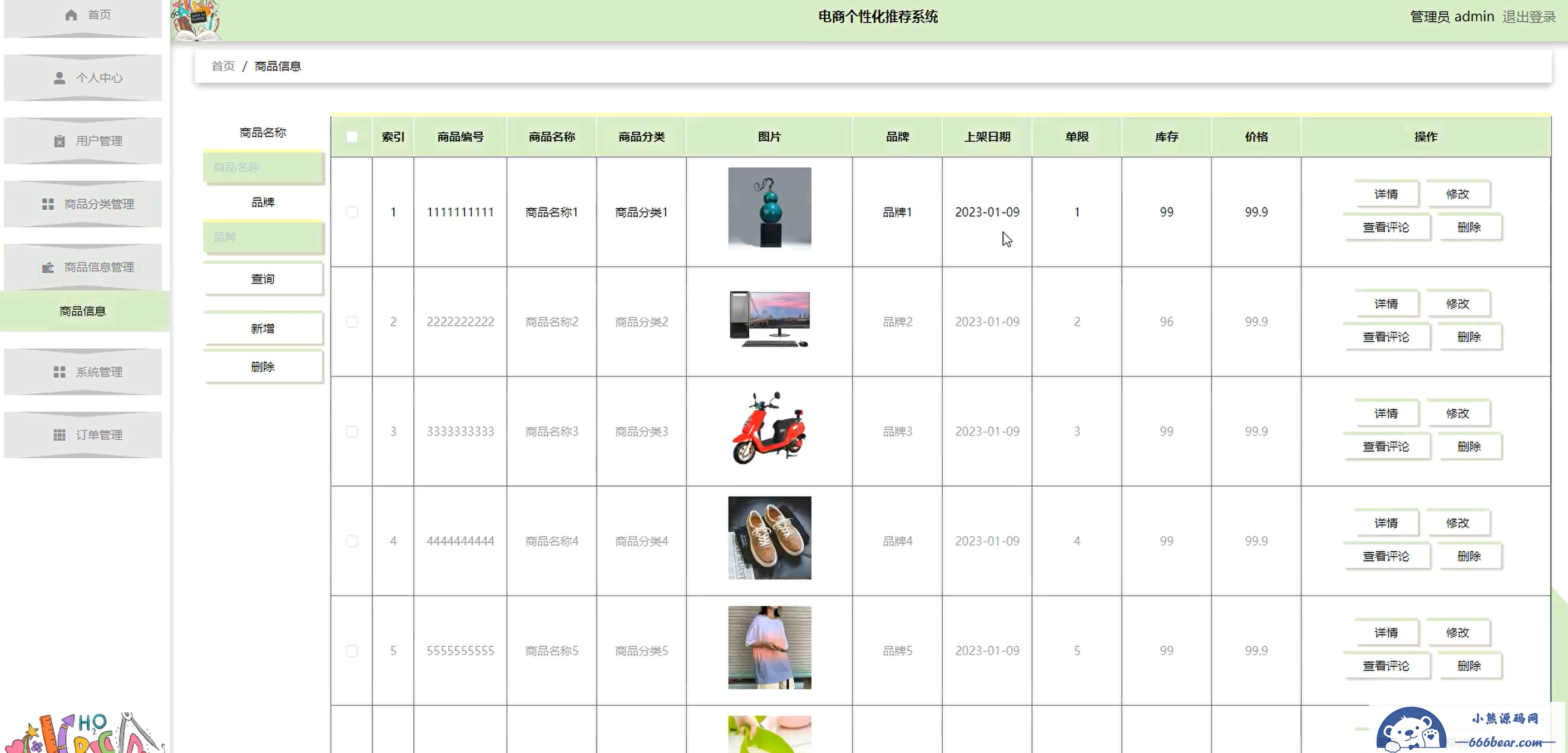The height and width of the screenshot is (753, 1568).
Task: Click 查看评论 for 商品名称1
Action: coord(1386,227)
